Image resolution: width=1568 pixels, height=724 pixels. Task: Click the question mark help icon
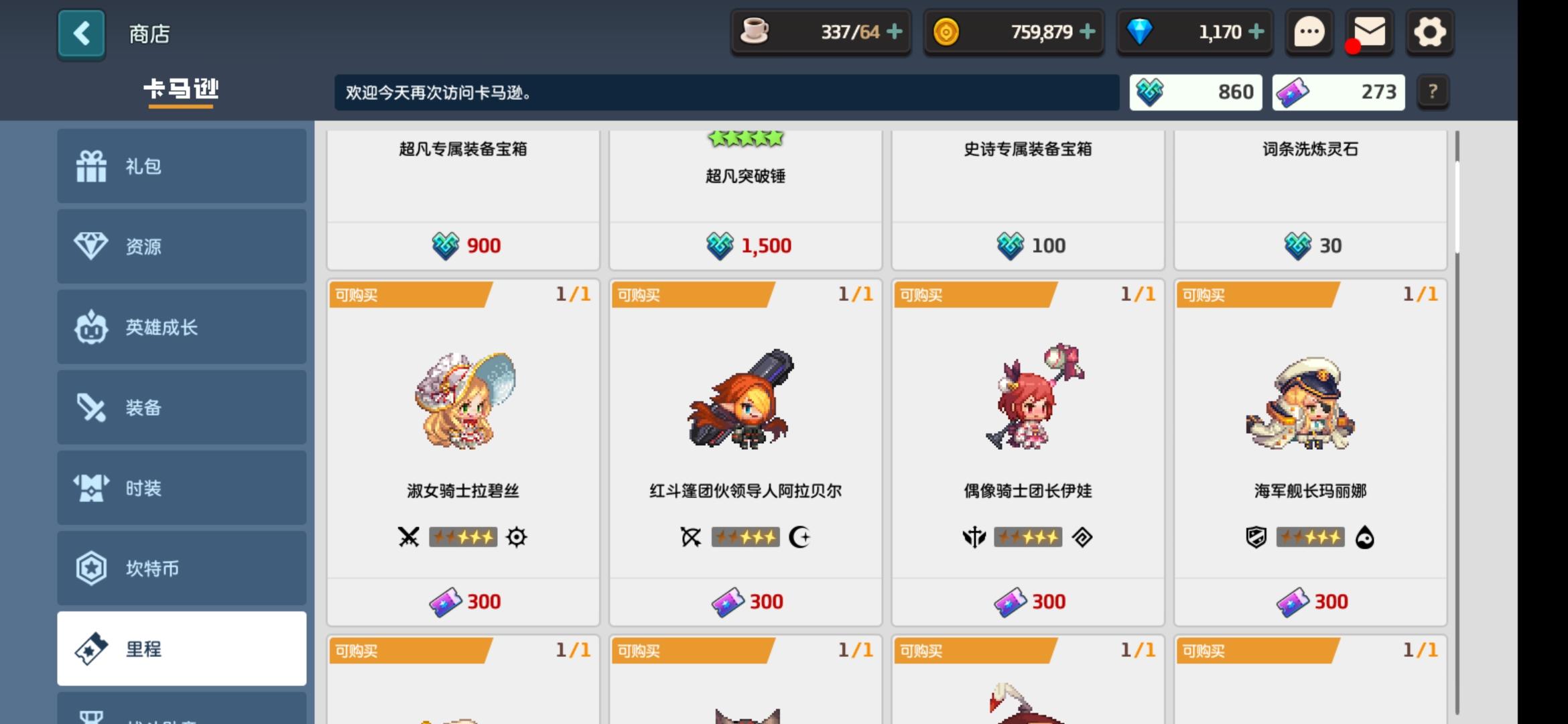pyautogui.click(x=1433, y=92)
